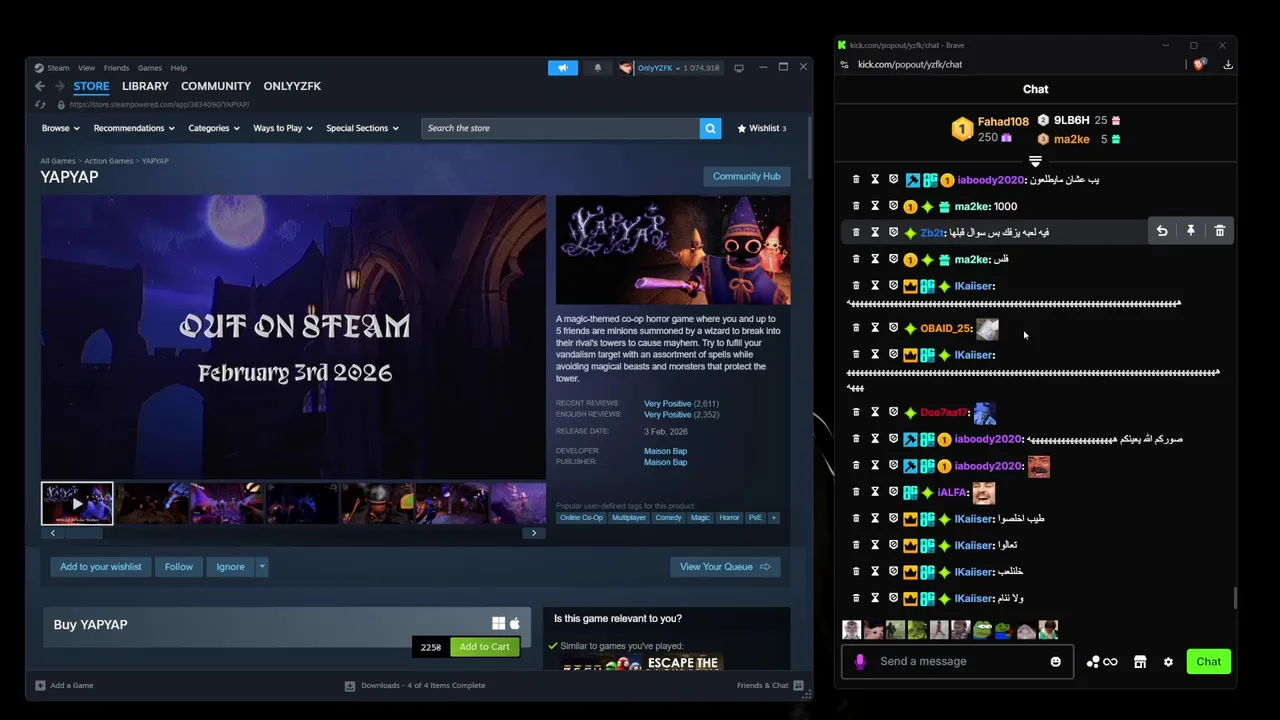This screenshot has width=1280, height=720.
Task: Open the iaboody2020 username in first message
Action: pyautogui.click(x=991, y=180)
